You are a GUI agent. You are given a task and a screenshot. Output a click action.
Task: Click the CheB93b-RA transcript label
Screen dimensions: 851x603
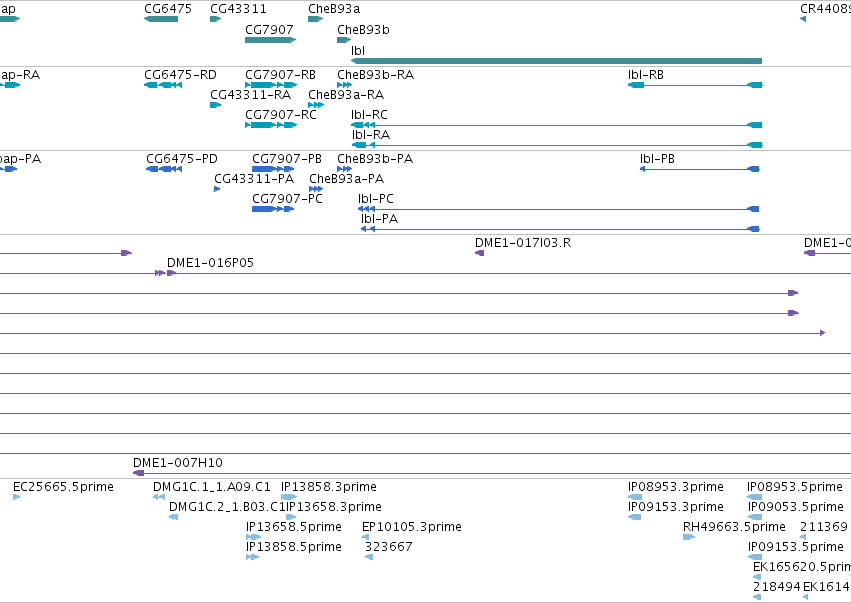tap(376, 75)
